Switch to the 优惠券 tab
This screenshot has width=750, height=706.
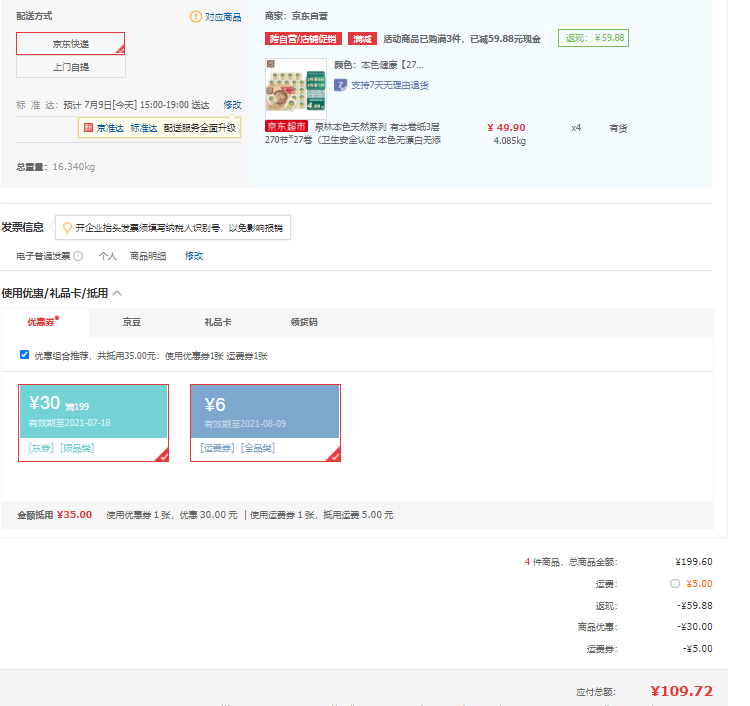coord(43,321)
